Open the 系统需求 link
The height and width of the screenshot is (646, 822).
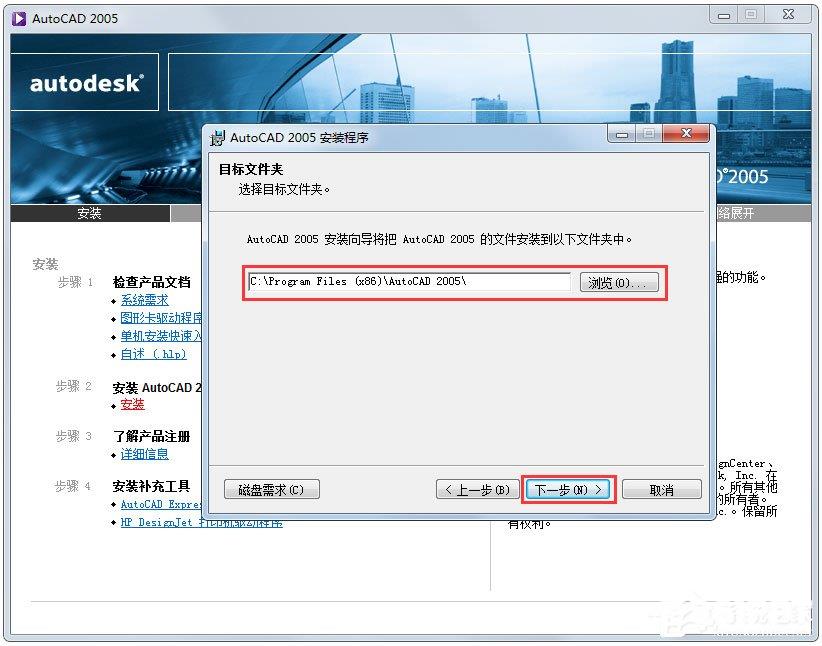click(x=145, y=300)
